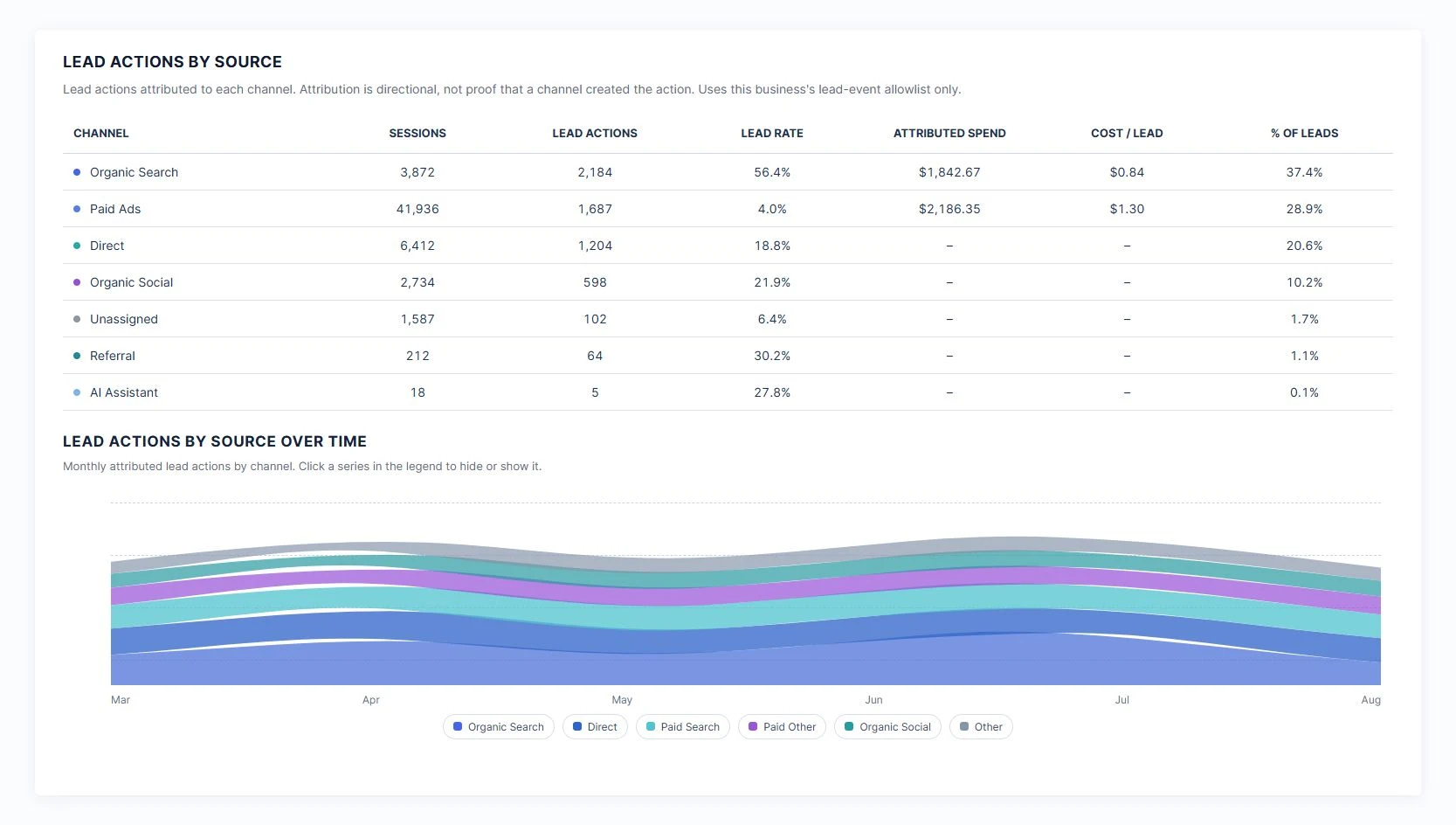This screenshot has width=1456, height=825.
Task: Click attributed spend $2,186.35
Action: tap(949, 209)
